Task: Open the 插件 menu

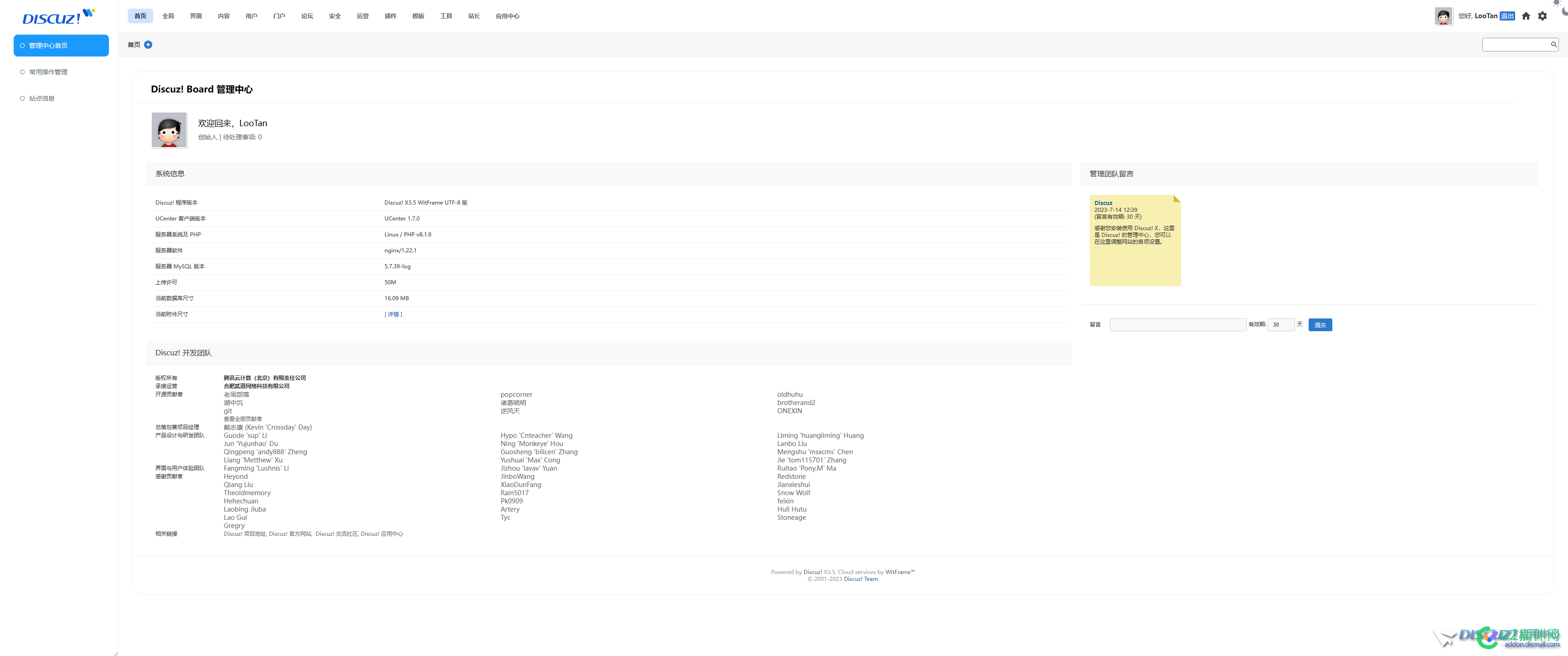Action: pyautogui.click(x=390, y=16)
